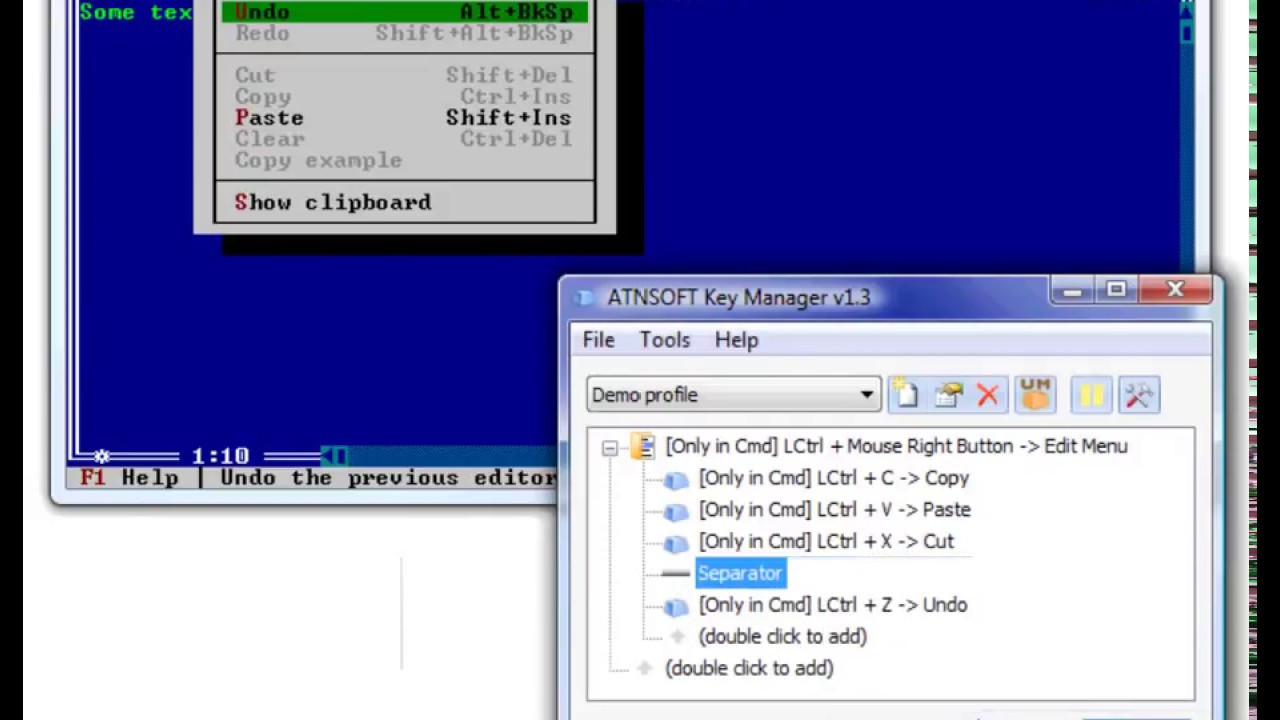Click key icon beside LCtrl + C Copy

pyautogui.click(x=676, y=479)
